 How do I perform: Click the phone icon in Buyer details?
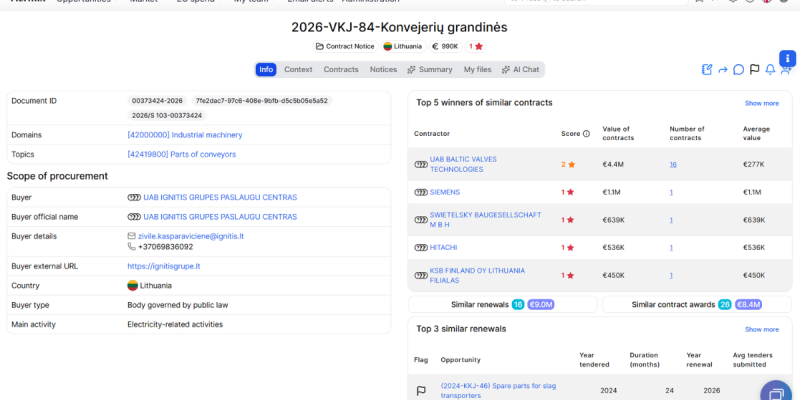pyautogui.click(x=132, y=246)
